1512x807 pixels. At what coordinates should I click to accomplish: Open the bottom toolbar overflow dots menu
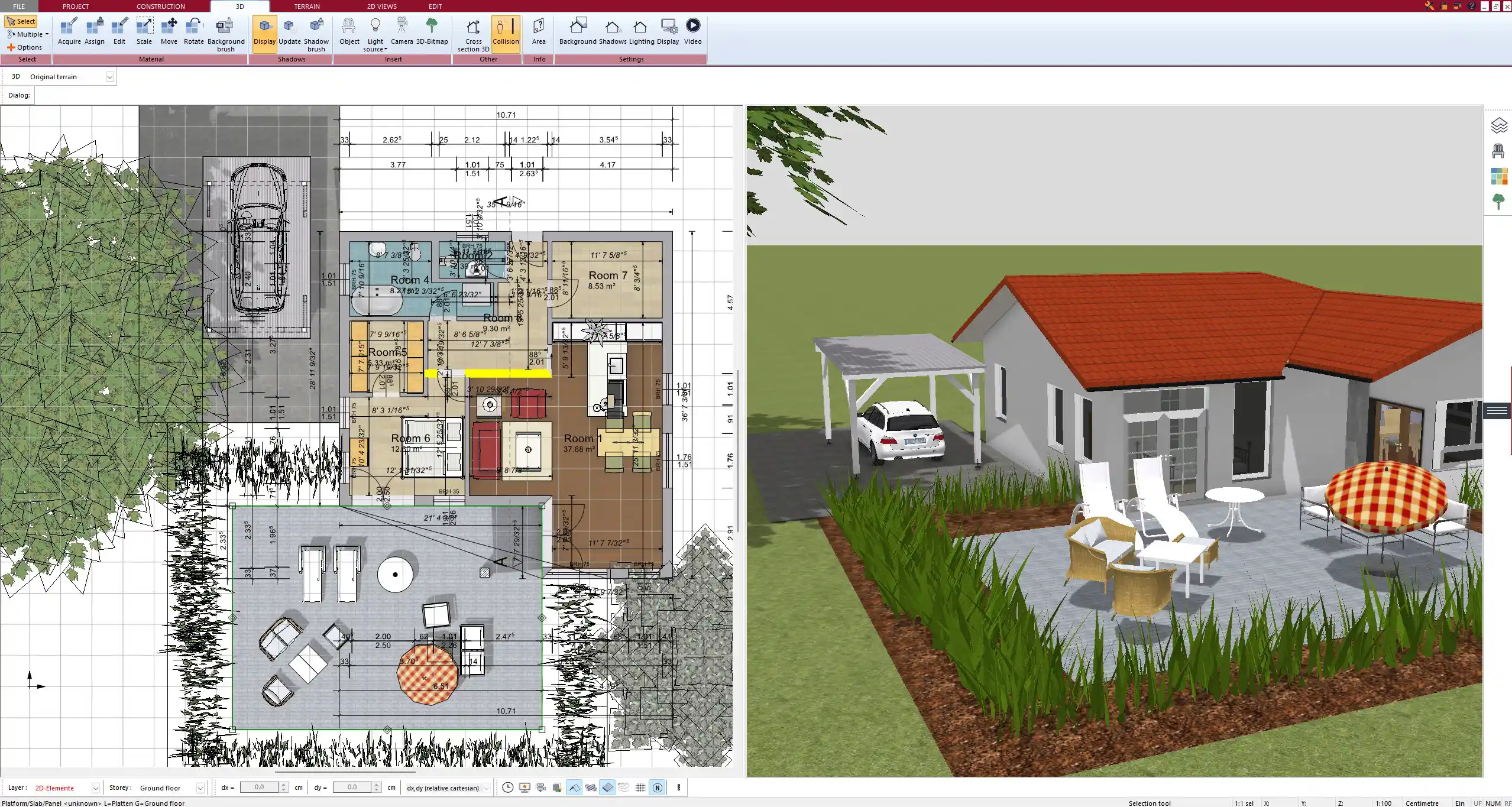(679, 787)
